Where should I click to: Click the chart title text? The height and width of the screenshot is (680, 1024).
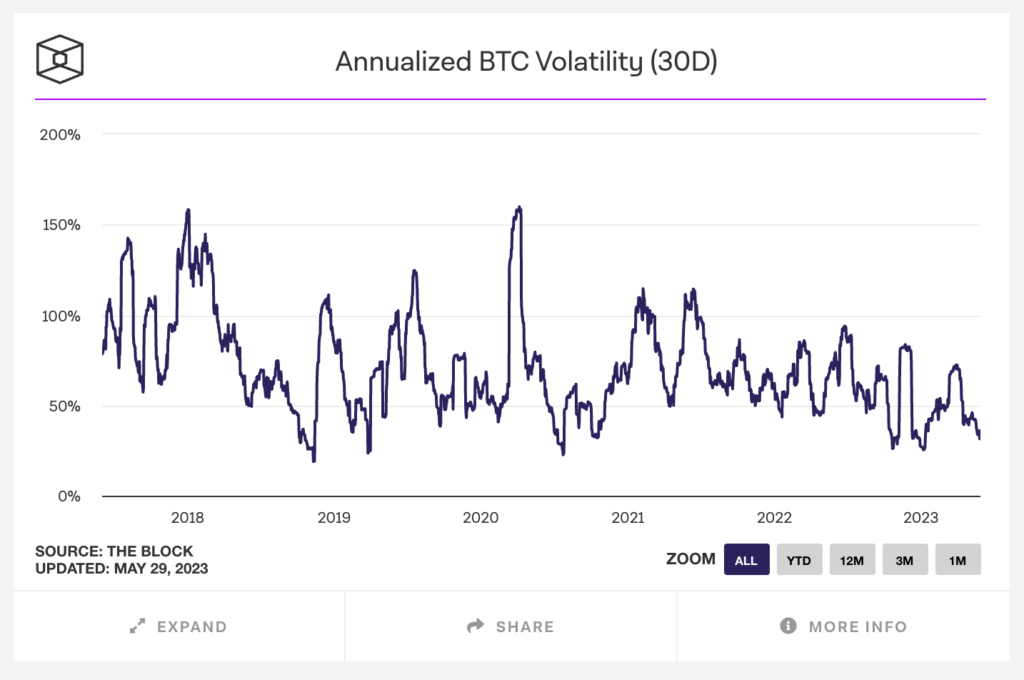(526, 61)
